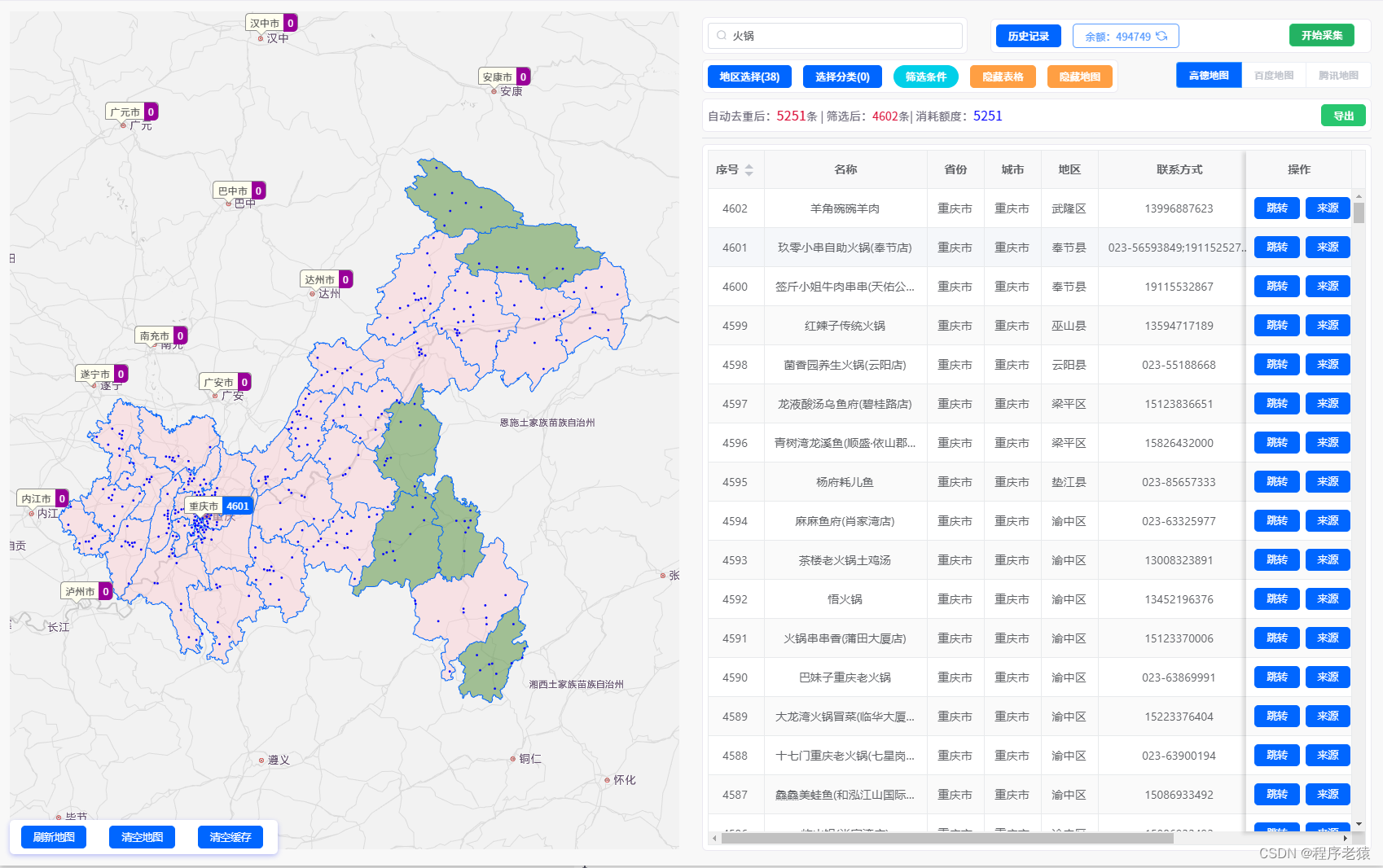Select 垫江县 district cell

tap(1069, 482)
